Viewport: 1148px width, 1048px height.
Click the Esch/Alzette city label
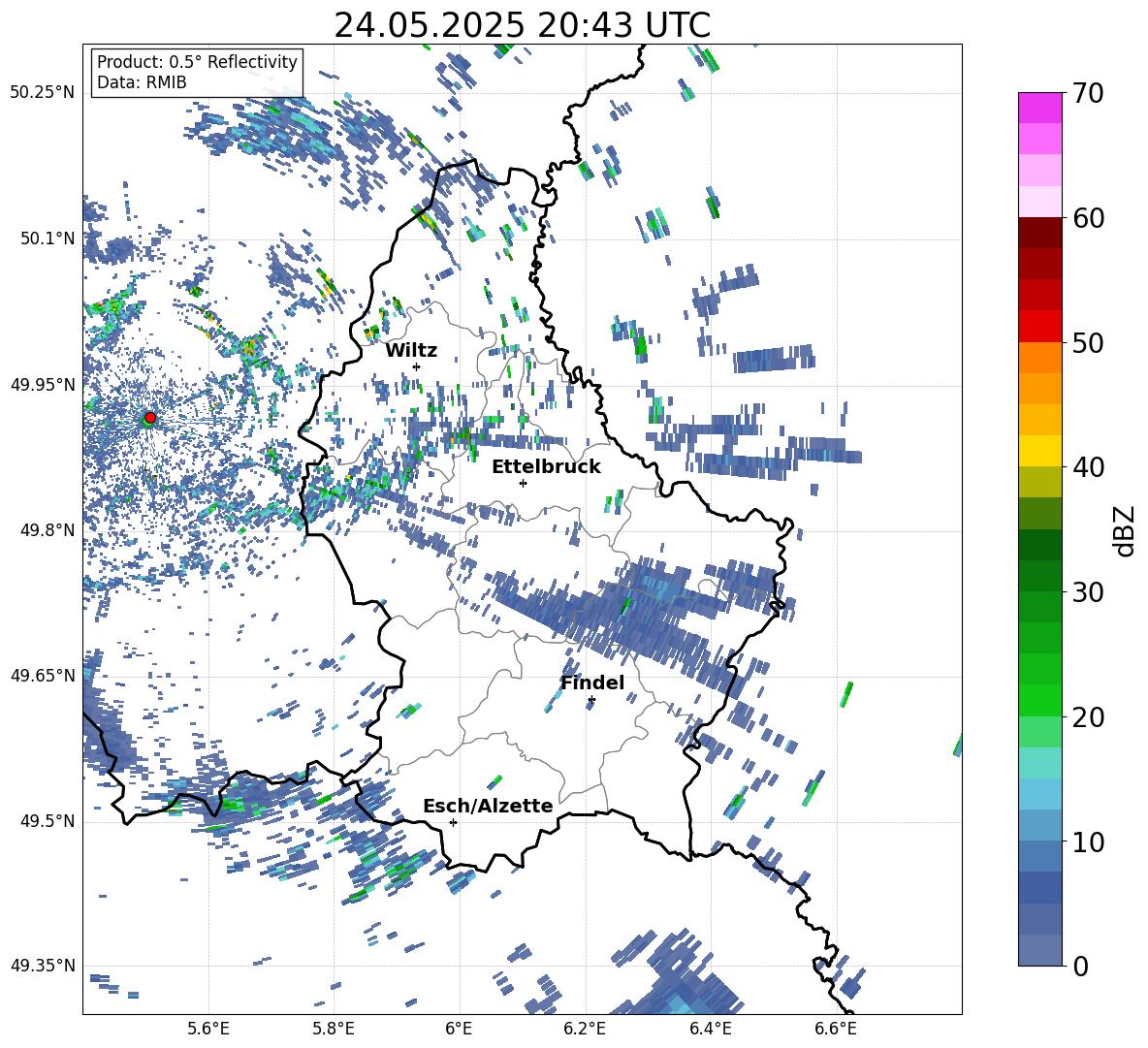tap(488, 806)
